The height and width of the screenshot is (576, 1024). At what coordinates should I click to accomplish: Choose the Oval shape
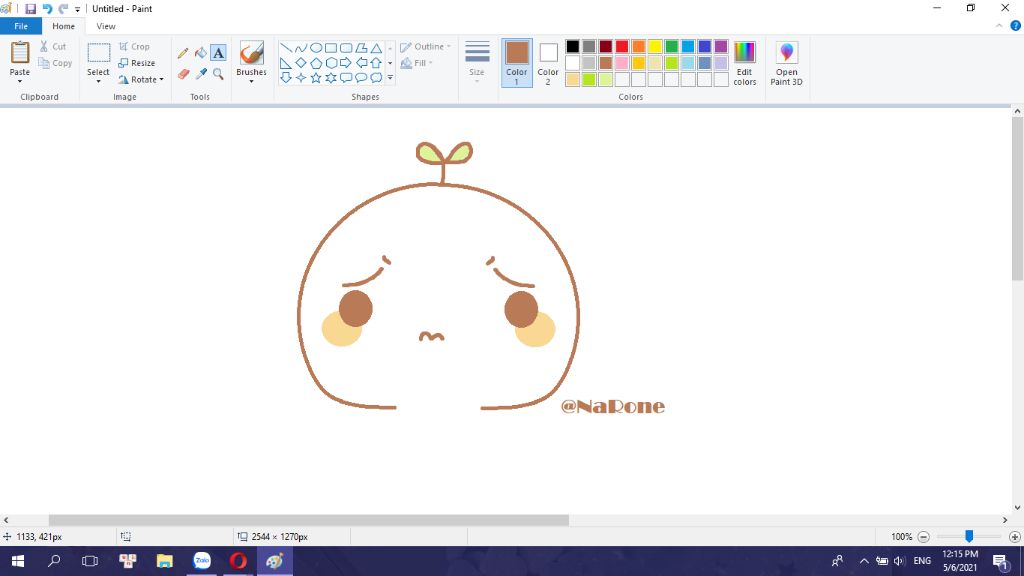(315, 48)
